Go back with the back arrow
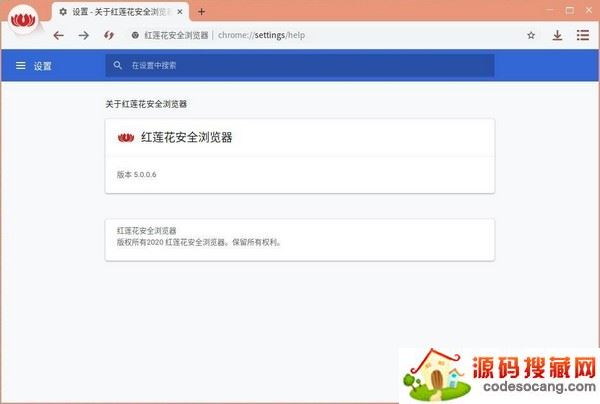This screenshot has height=404, width=600. [59, 36]
